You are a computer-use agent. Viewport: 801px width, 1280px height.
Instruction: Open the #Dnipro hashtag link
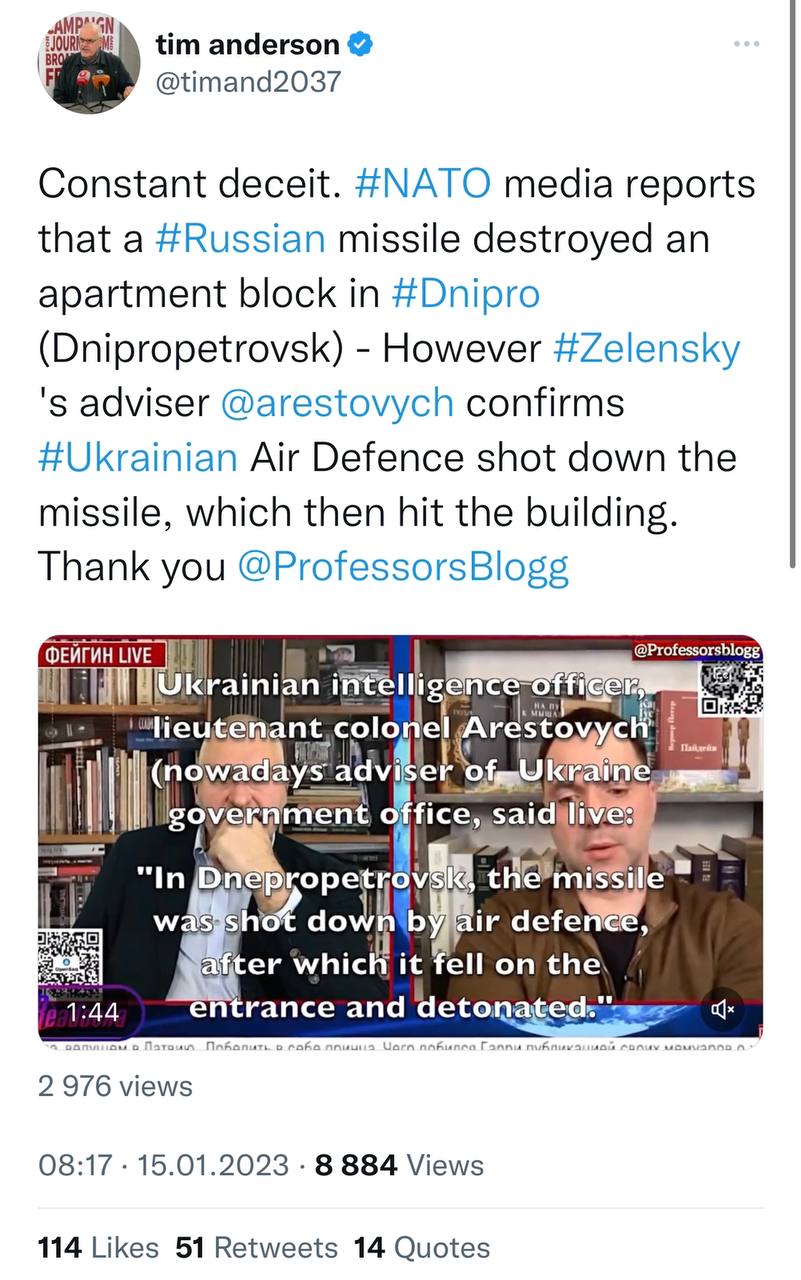click(466, 294)
